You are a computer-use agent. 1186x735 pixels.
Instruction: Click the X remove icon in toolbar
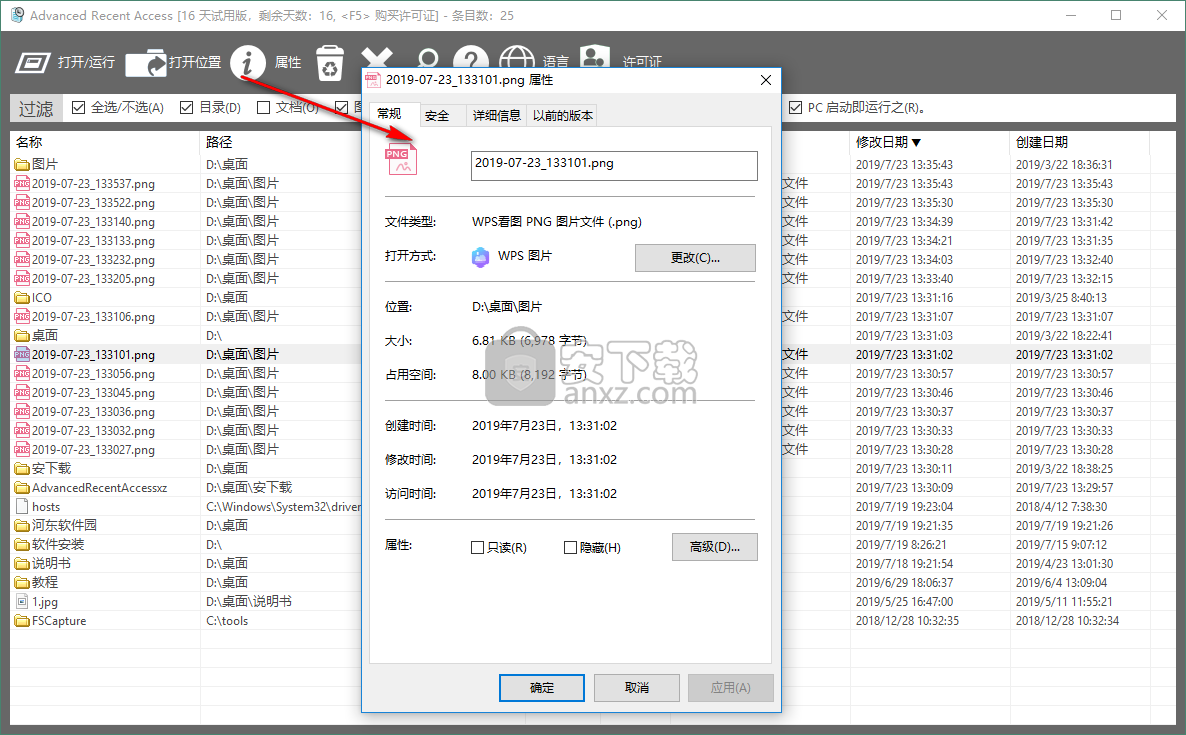(377, 57)
